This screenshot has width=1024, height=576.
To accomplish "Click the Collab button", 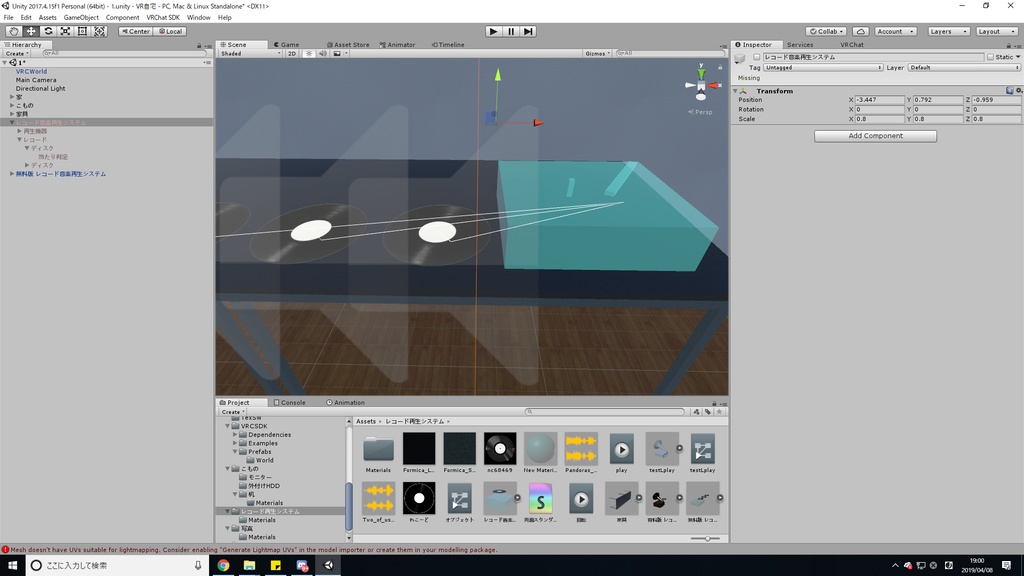I will pos(826,31).
